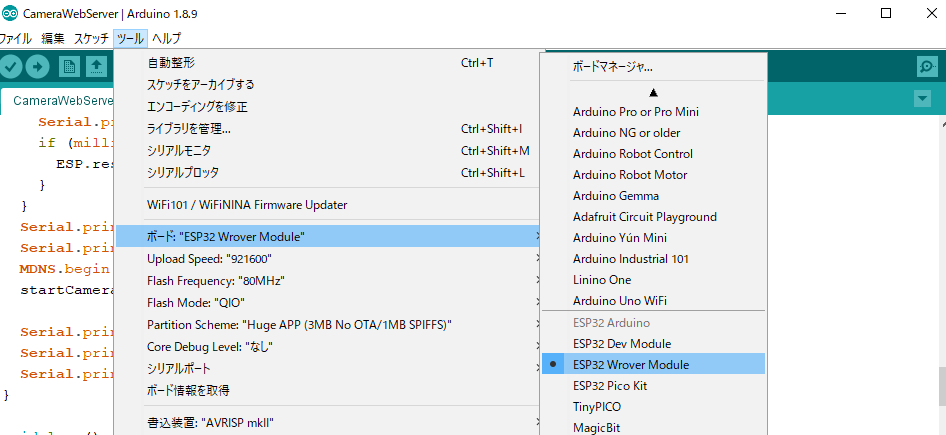Screen dimensions: 946x435
Task: Expand Partition Scheme Huge APP submenu
Action: (329, 325)
